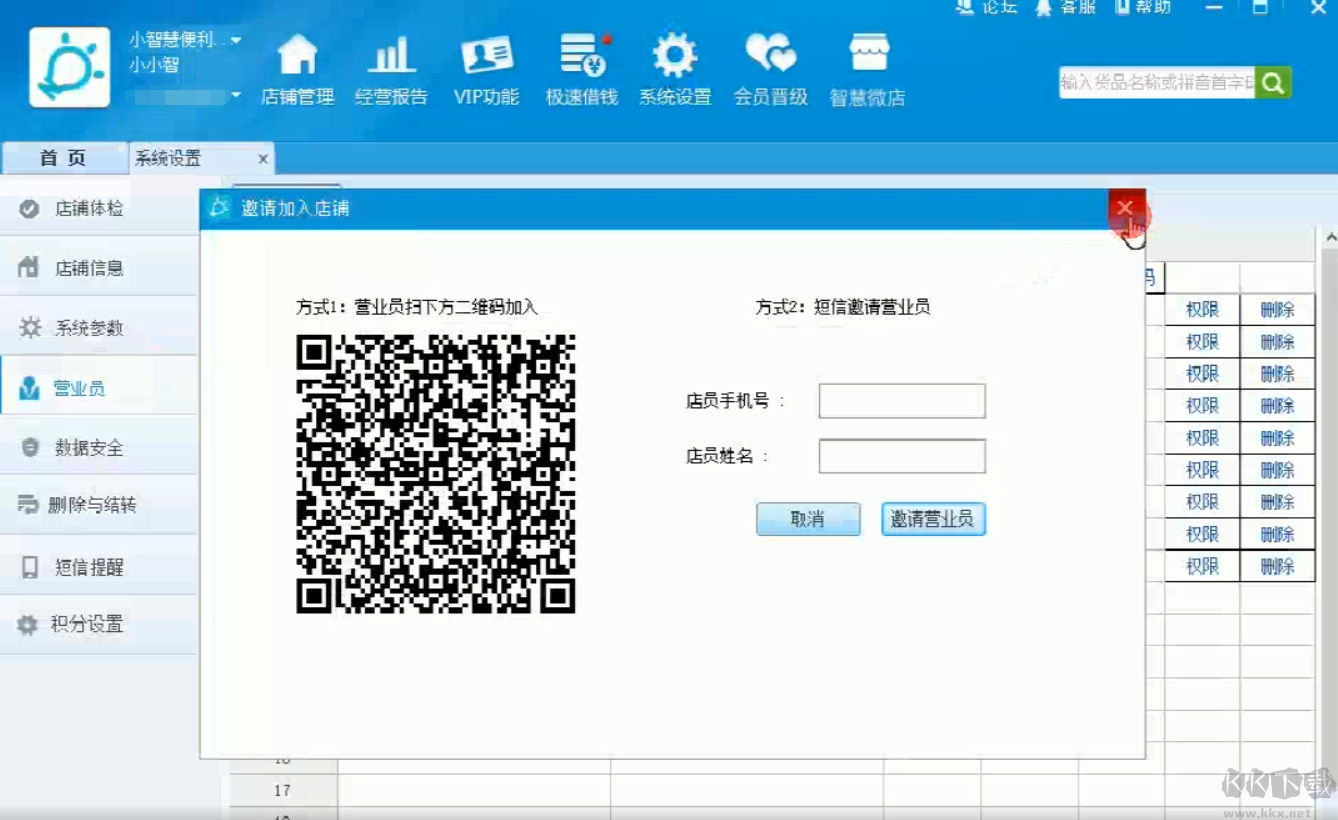The image size is (1338, 820).
Task: Open the store selector dropdown arrow
Action: 234,97
